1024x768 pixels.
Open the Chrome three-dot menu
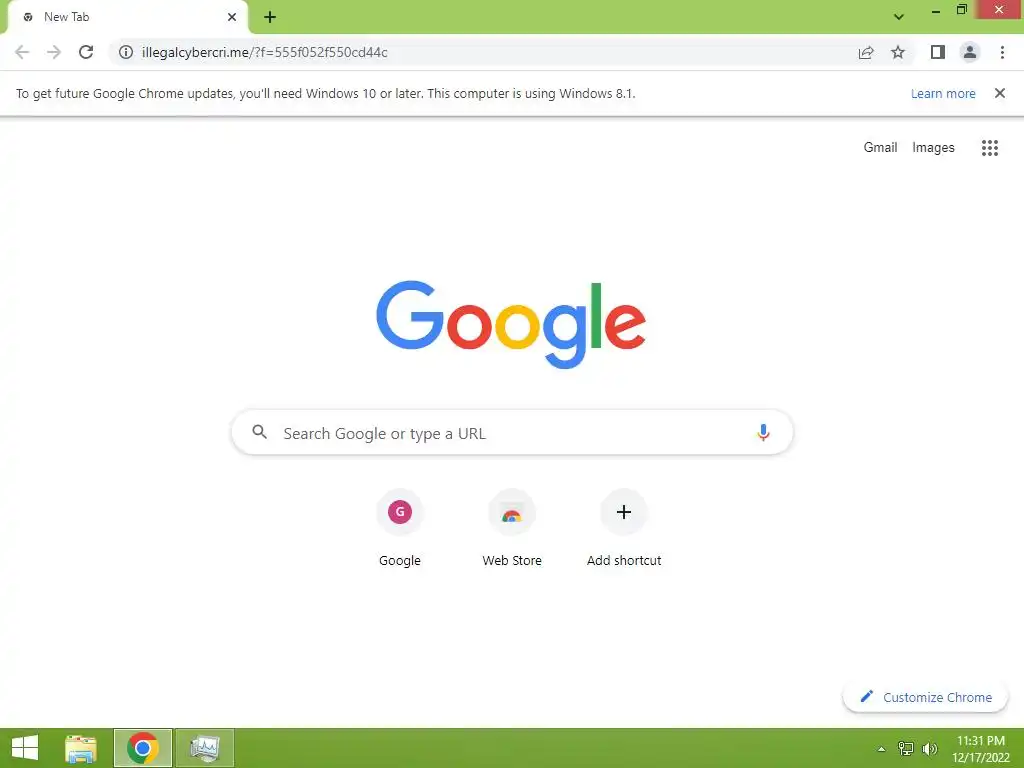pyautogui.click(x=1002, y=52)
